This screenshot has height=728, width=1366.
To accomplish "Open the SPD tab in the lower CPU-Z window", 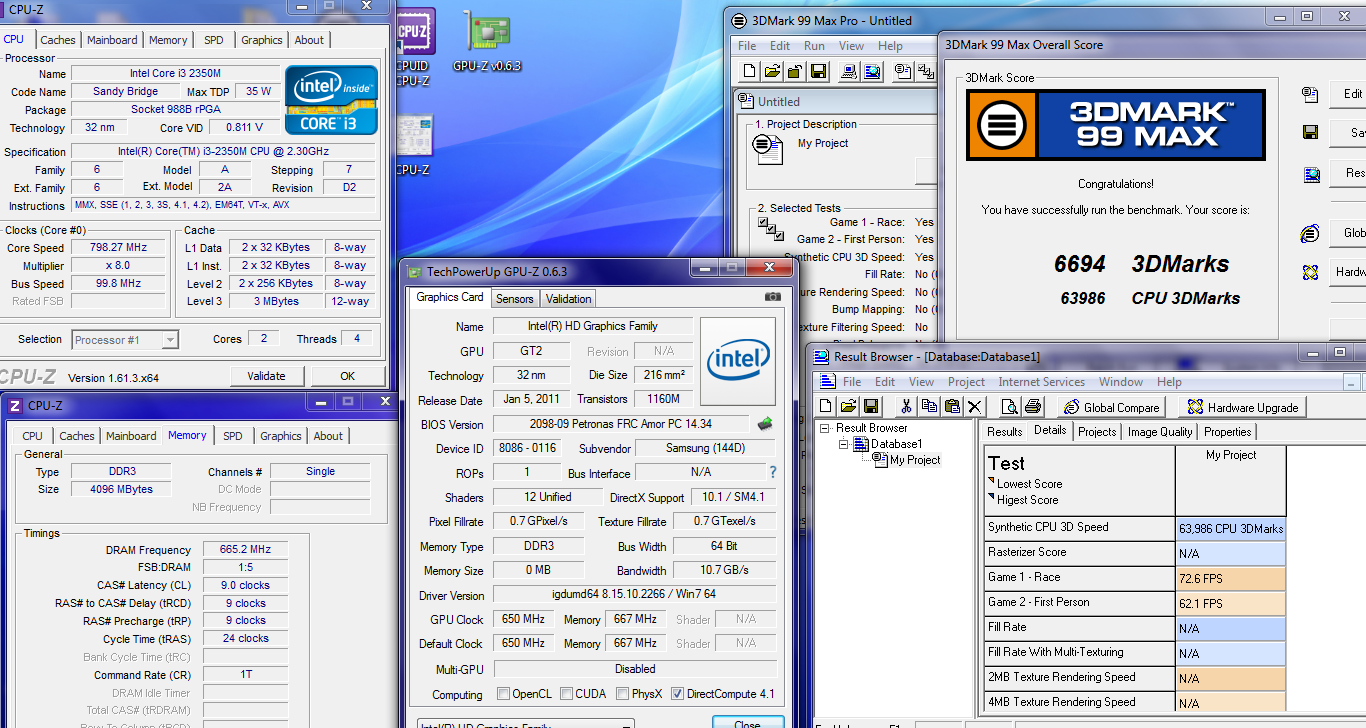I will [233, 436].
